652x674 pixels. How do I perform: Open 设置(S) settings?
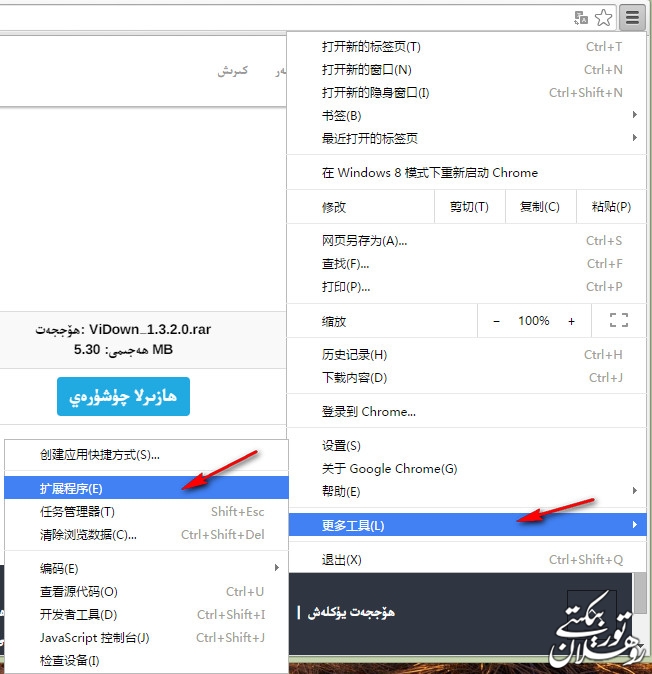point(467,446)
